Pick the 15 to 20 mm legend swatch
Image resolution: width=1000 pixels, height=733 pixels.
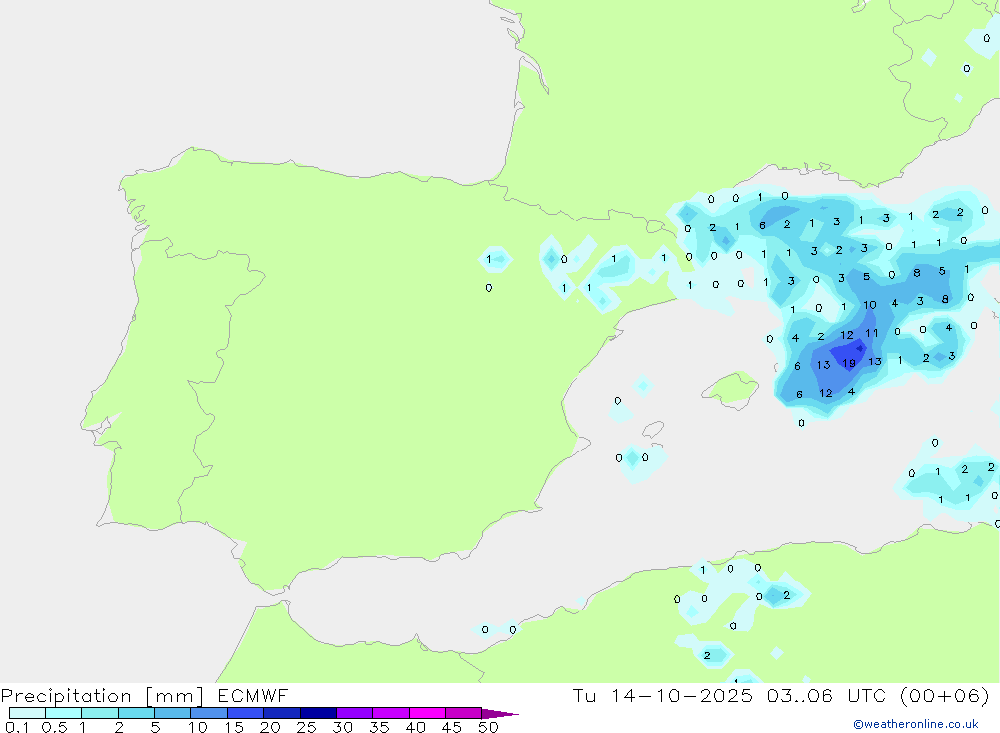(246, 713)
